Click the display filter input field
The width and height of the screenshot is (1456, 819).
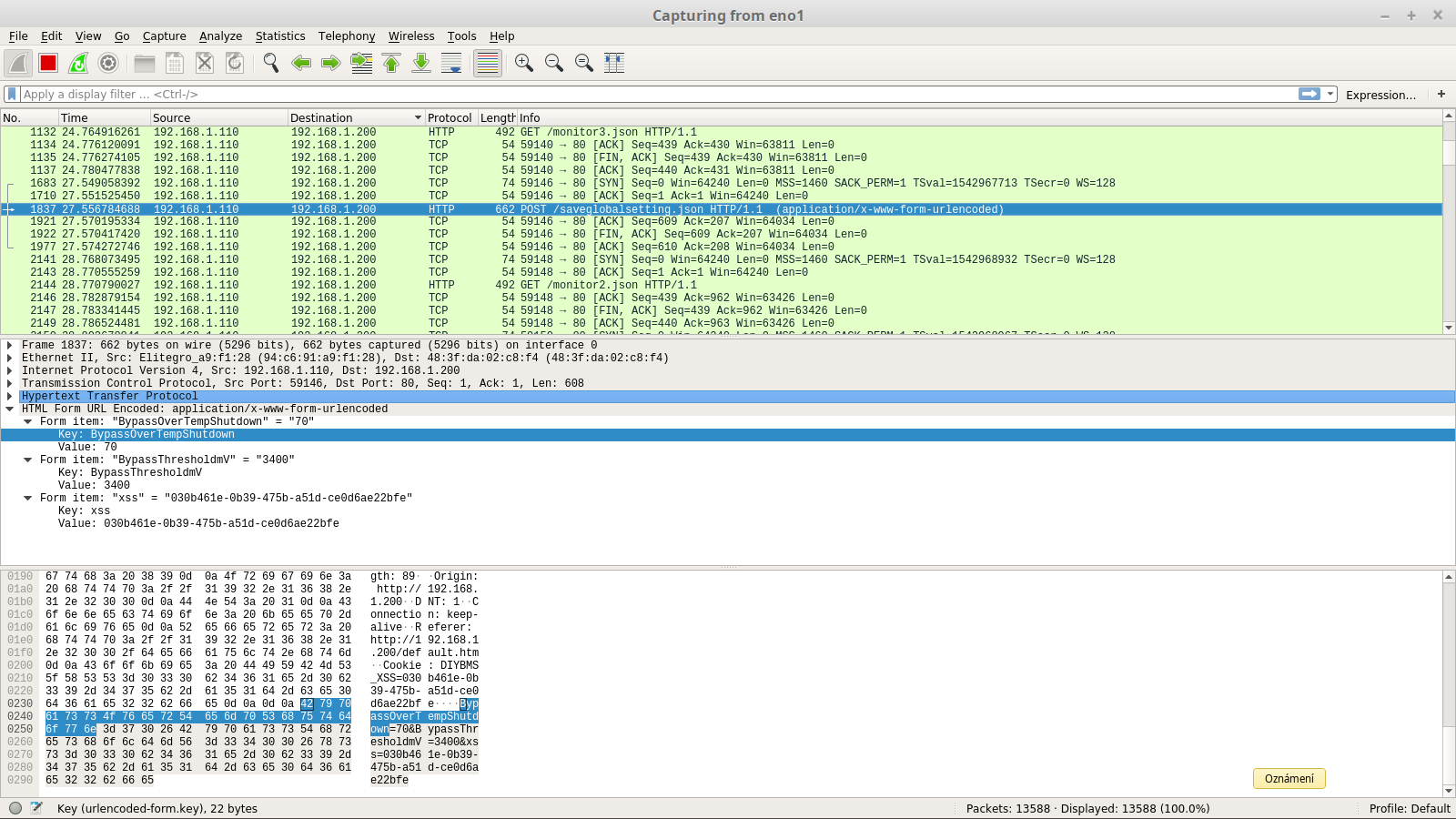(x=657, y=94)
